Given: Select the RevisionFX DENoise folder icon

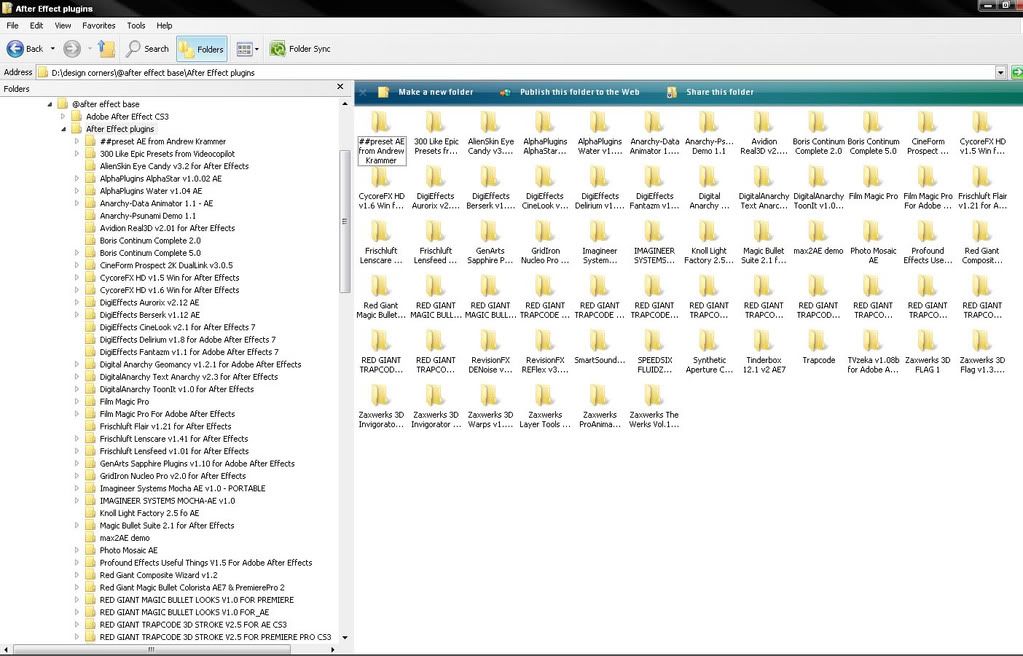Looking at the screenshot, I should pos(491,341).
